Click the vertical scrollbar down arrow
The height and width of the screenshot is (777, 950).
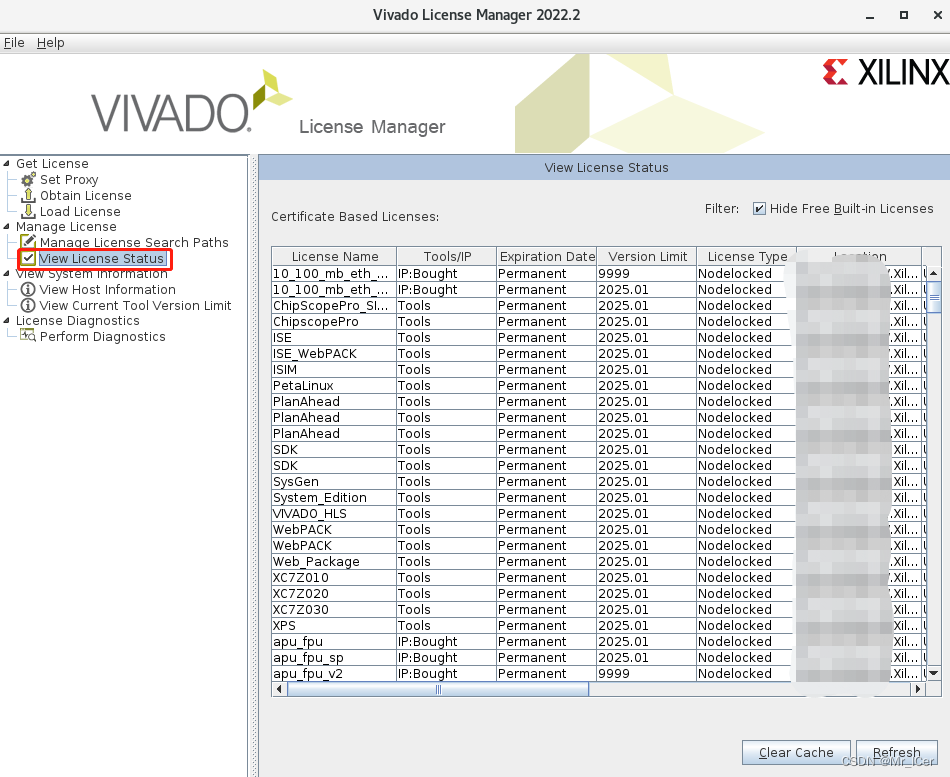click(x=934, y=673)
